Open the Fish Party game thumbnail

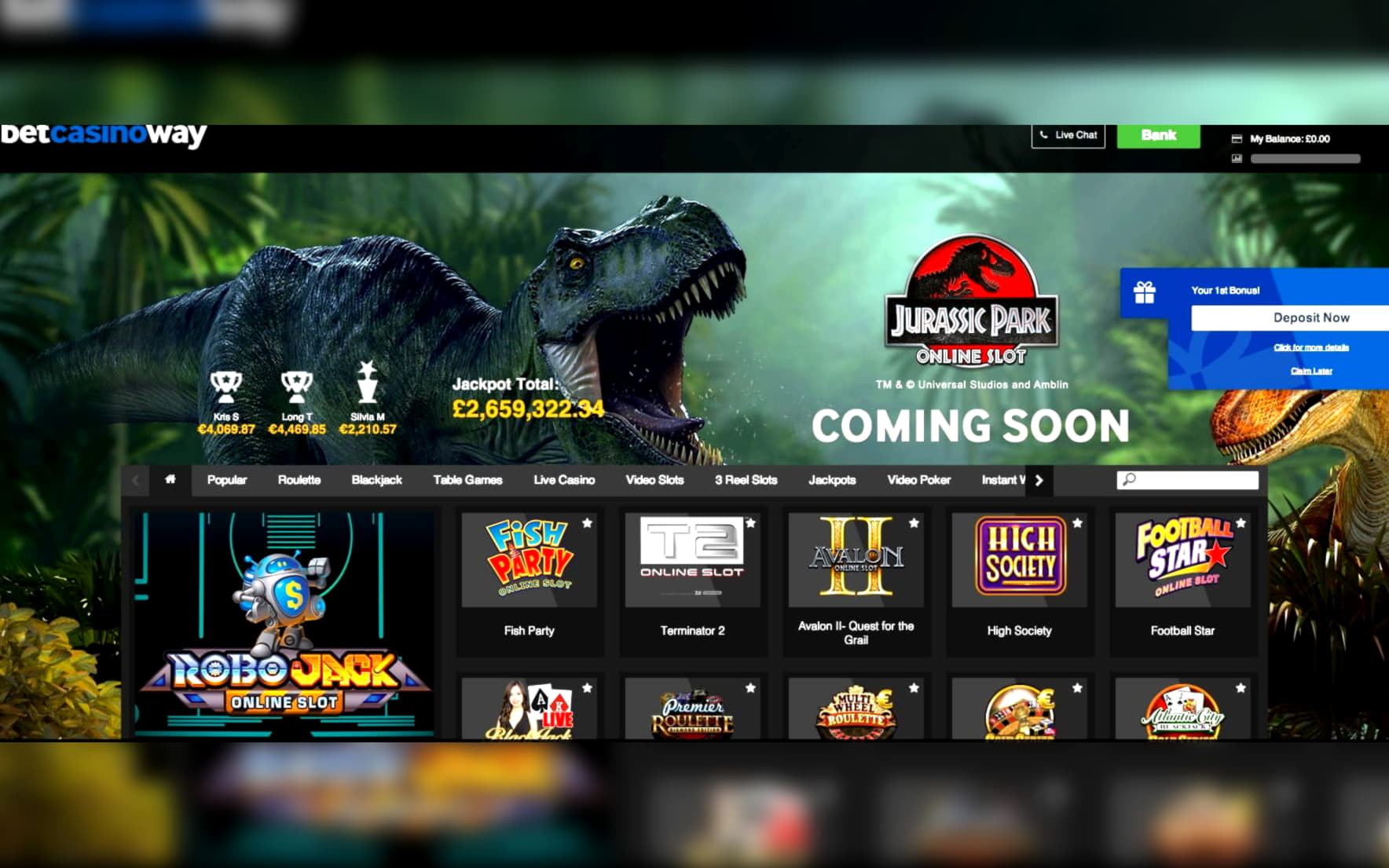point(530,560)
